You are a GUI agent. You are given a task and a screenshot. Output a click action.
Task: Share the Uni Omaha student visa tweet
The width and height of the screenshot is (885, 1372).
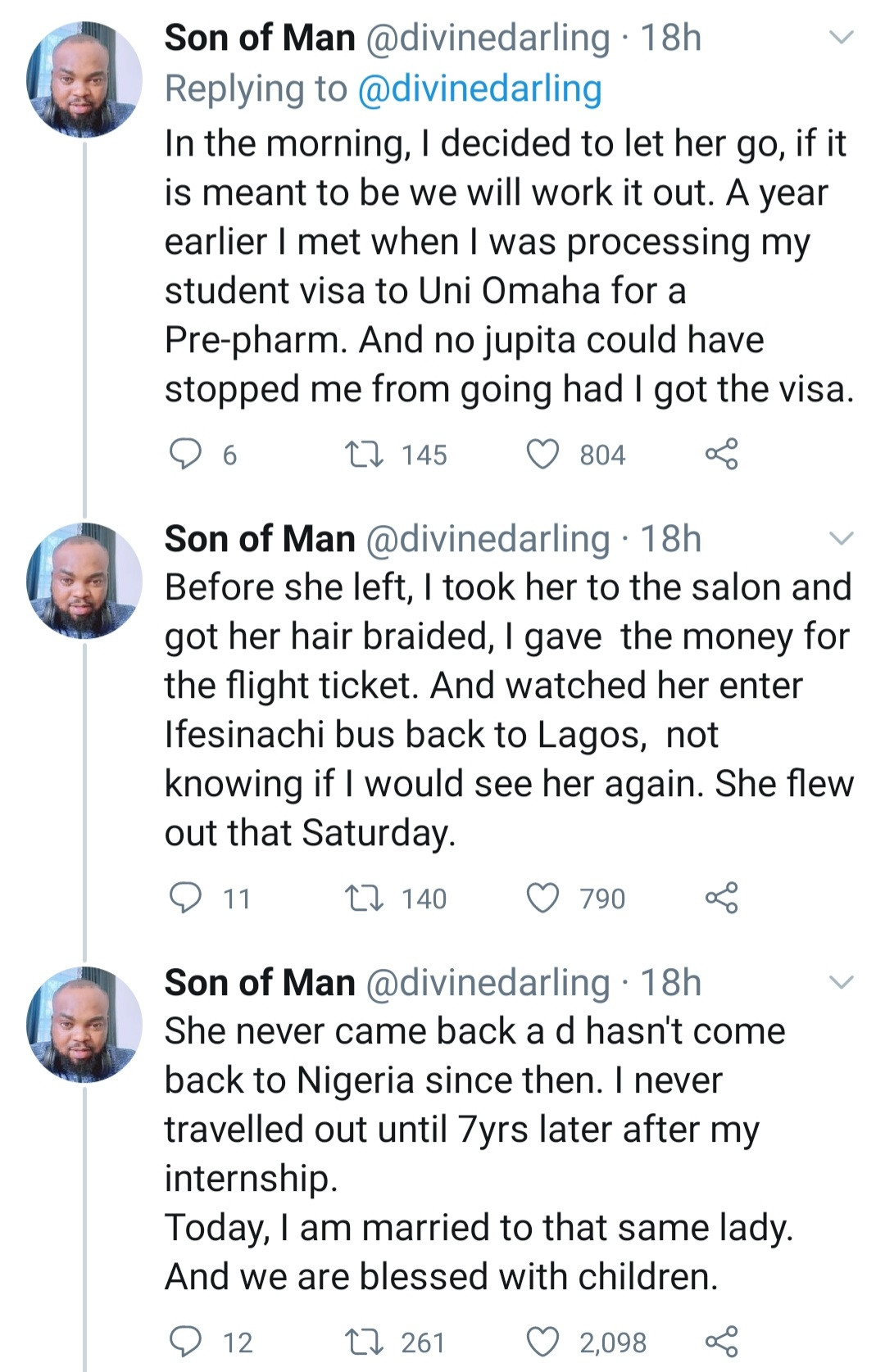[x=721, y=454]
